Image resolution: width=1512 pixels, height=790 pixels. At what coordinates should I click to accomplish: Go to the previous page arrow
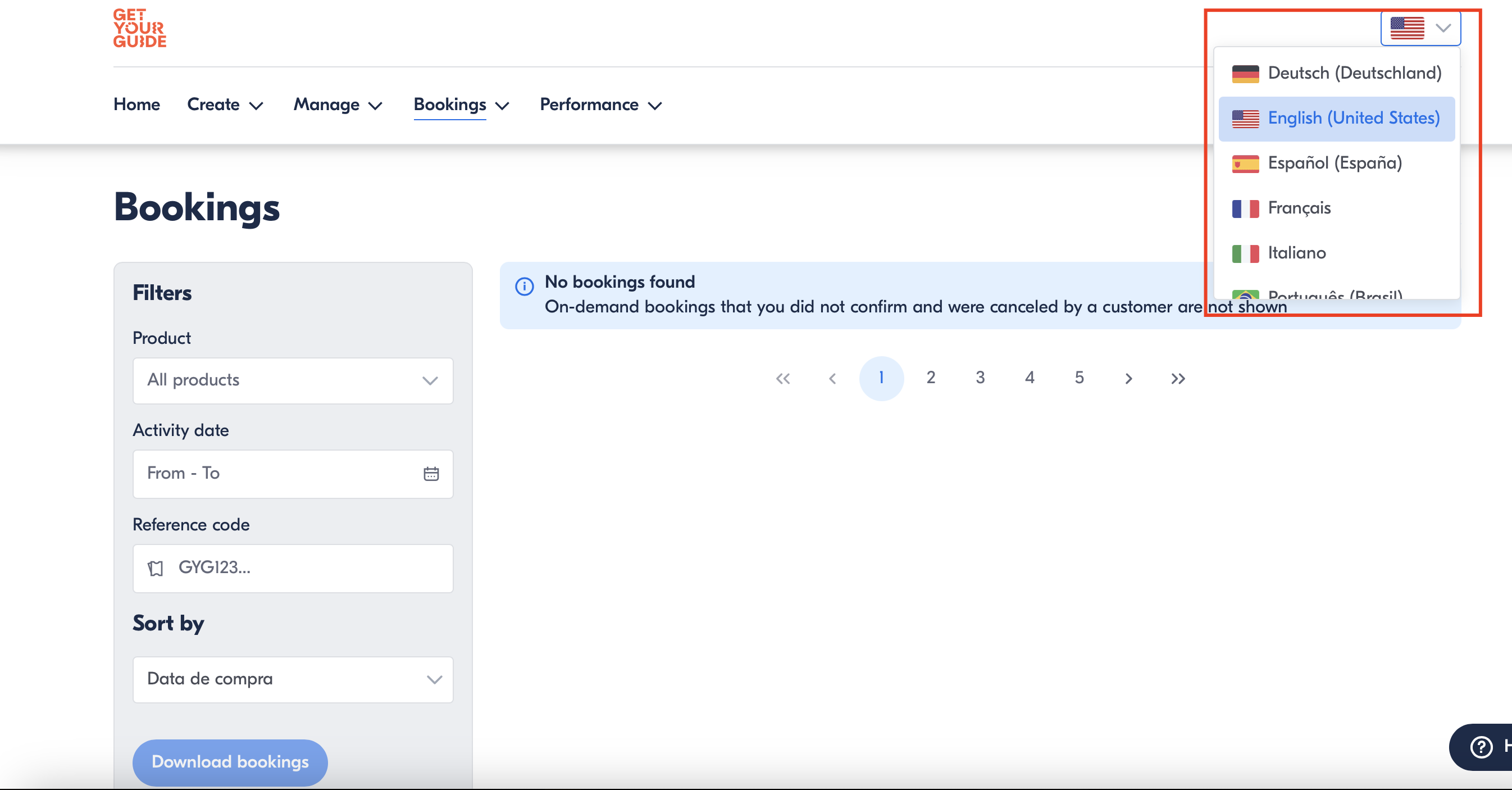(x=832, y=378)
